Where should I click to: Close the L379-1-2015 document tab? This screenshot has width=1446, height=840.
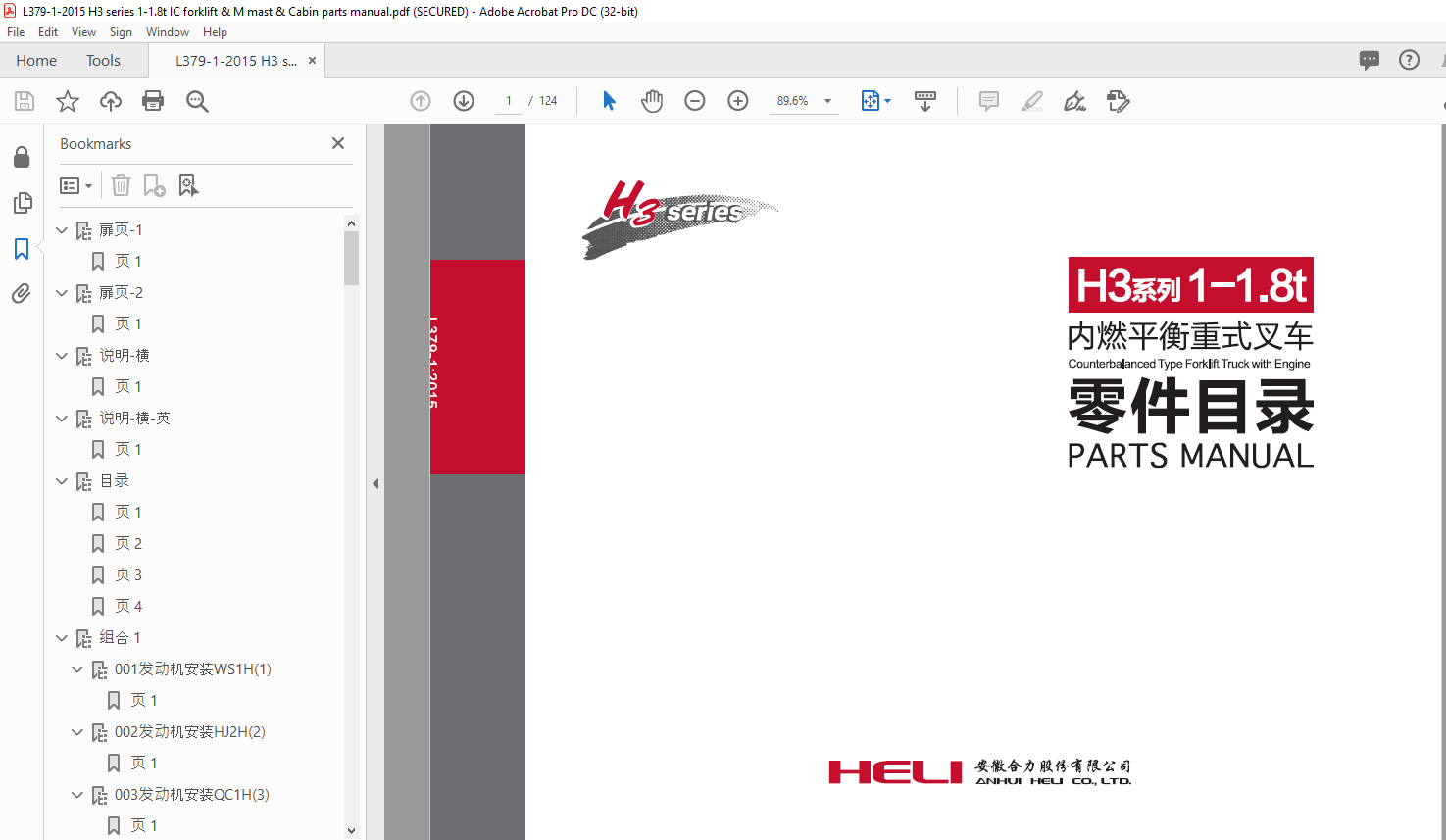click(x=312, y=61)
